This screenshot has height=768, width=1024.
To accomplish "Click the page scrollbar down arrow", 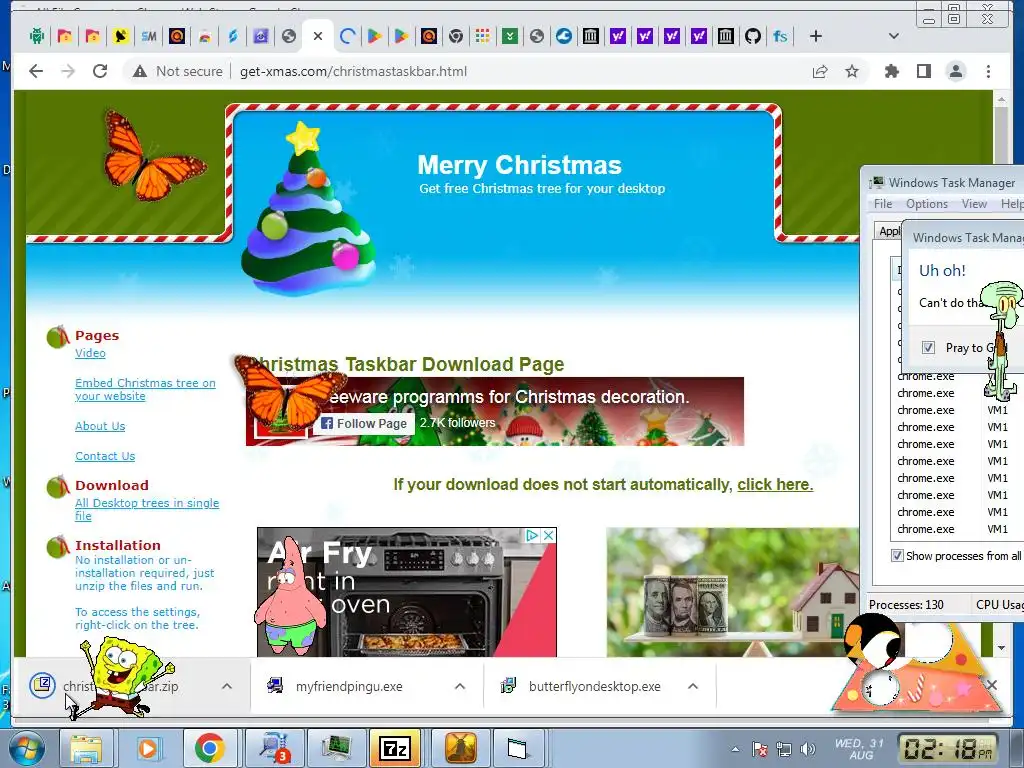I will click(1000, 648).
